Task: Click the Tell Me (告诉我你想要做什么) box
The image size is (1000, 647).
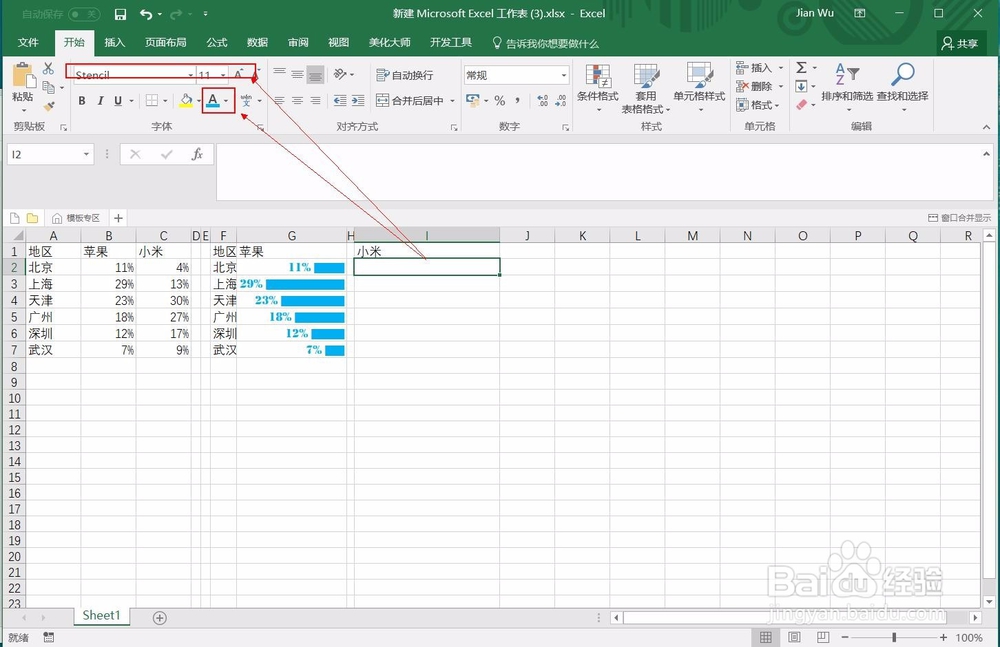Action: point(546,43)
